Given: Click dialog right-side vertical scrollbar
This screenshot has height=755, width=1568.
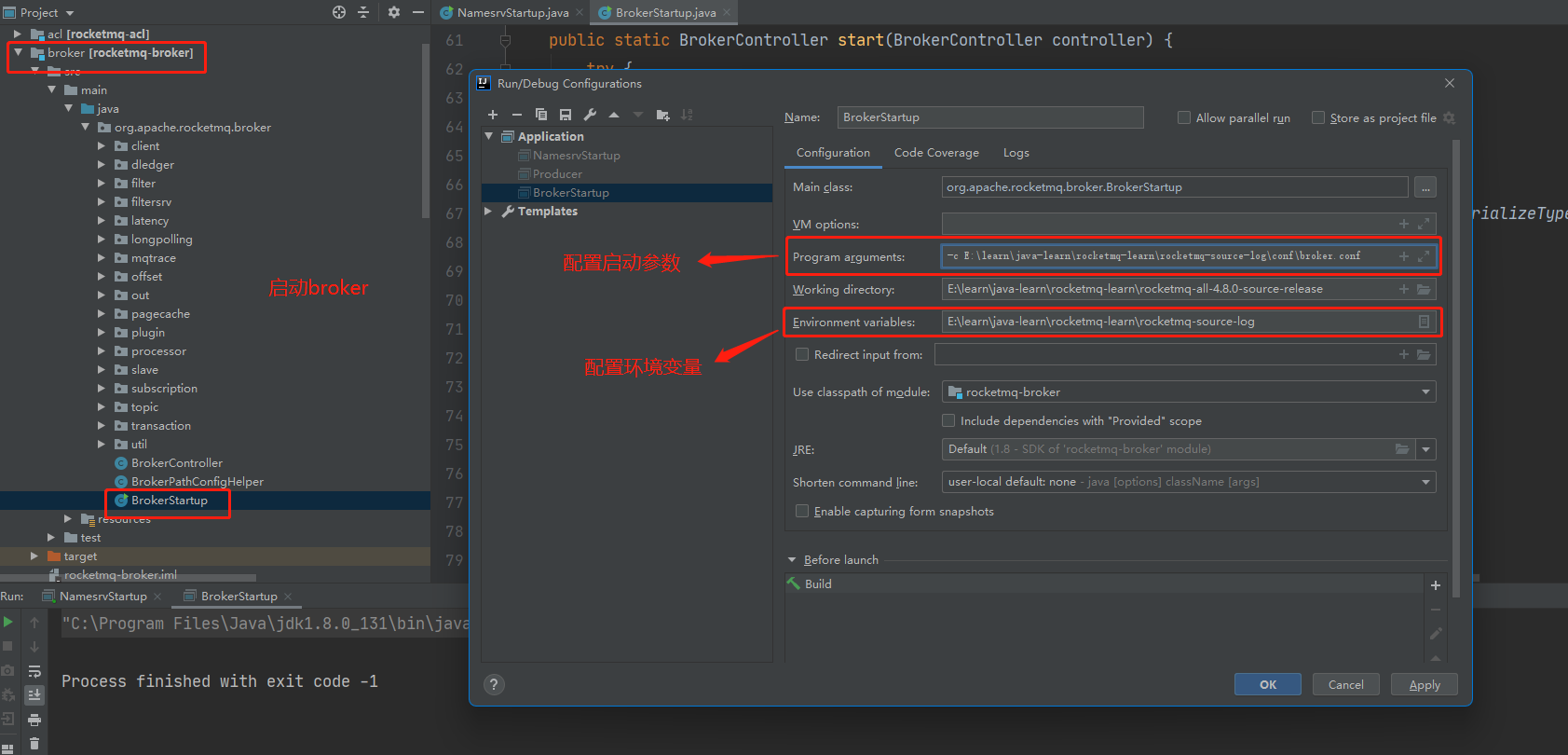Looking at the screenshot, I should 1455,368.
